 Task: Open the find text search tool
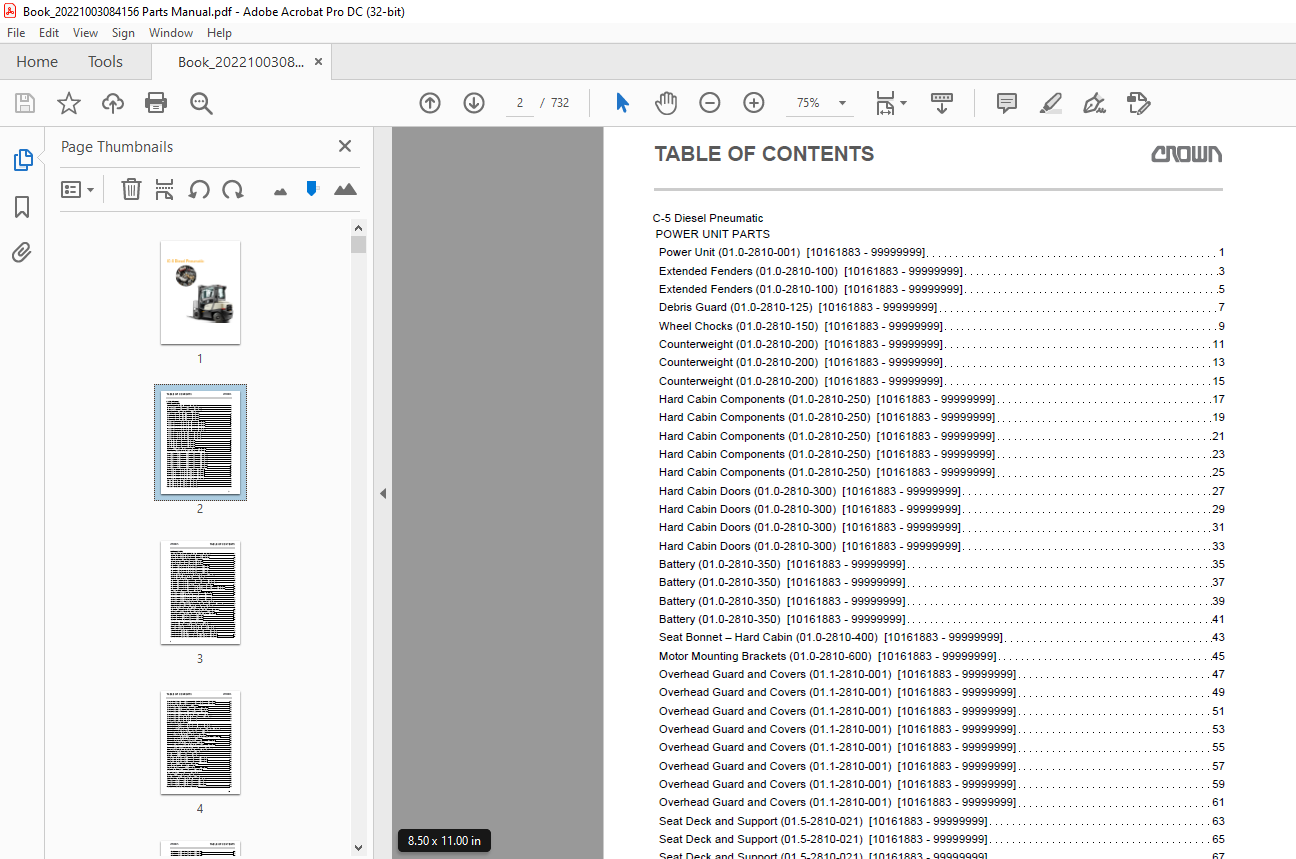pos(201,103)
